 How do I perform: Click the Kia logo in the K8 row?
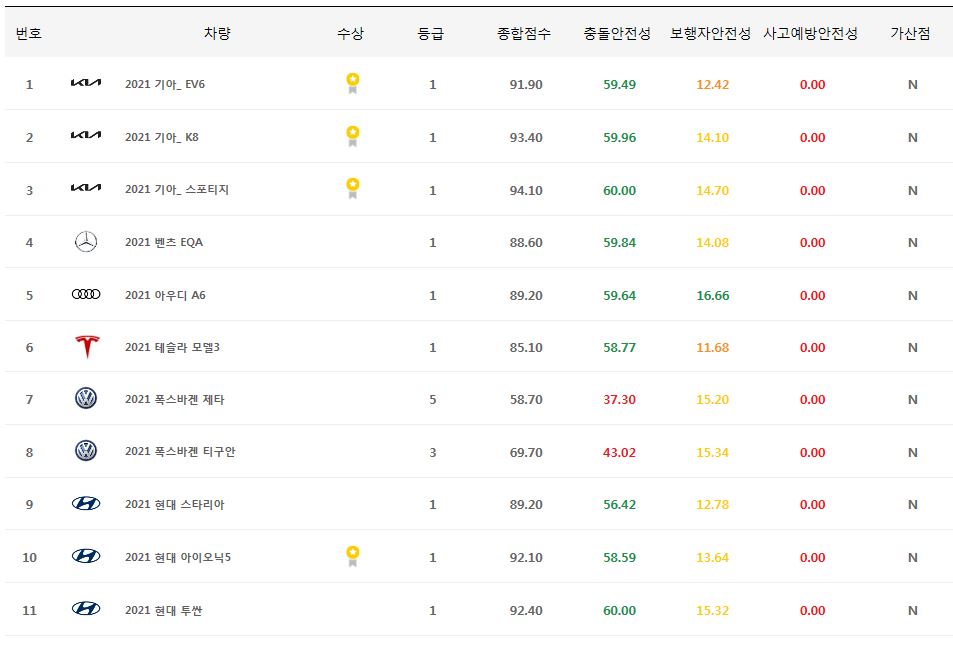tap(86, 136)
